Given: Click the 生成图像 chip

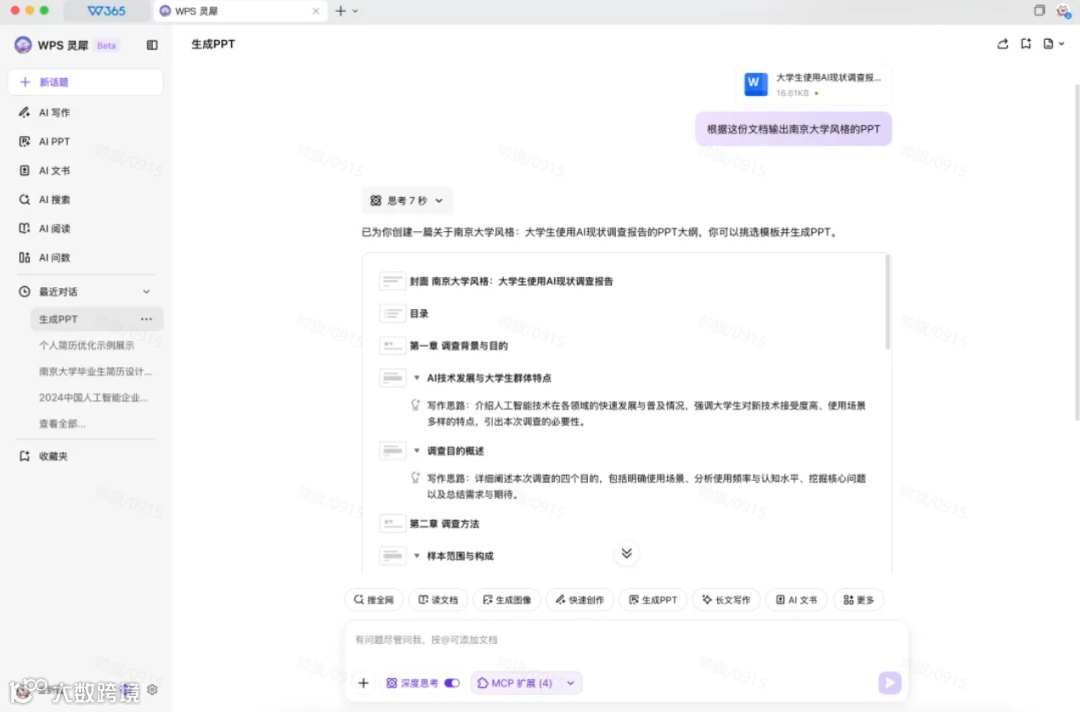Looking at the screenshot, I should click(x=507, y=600).
